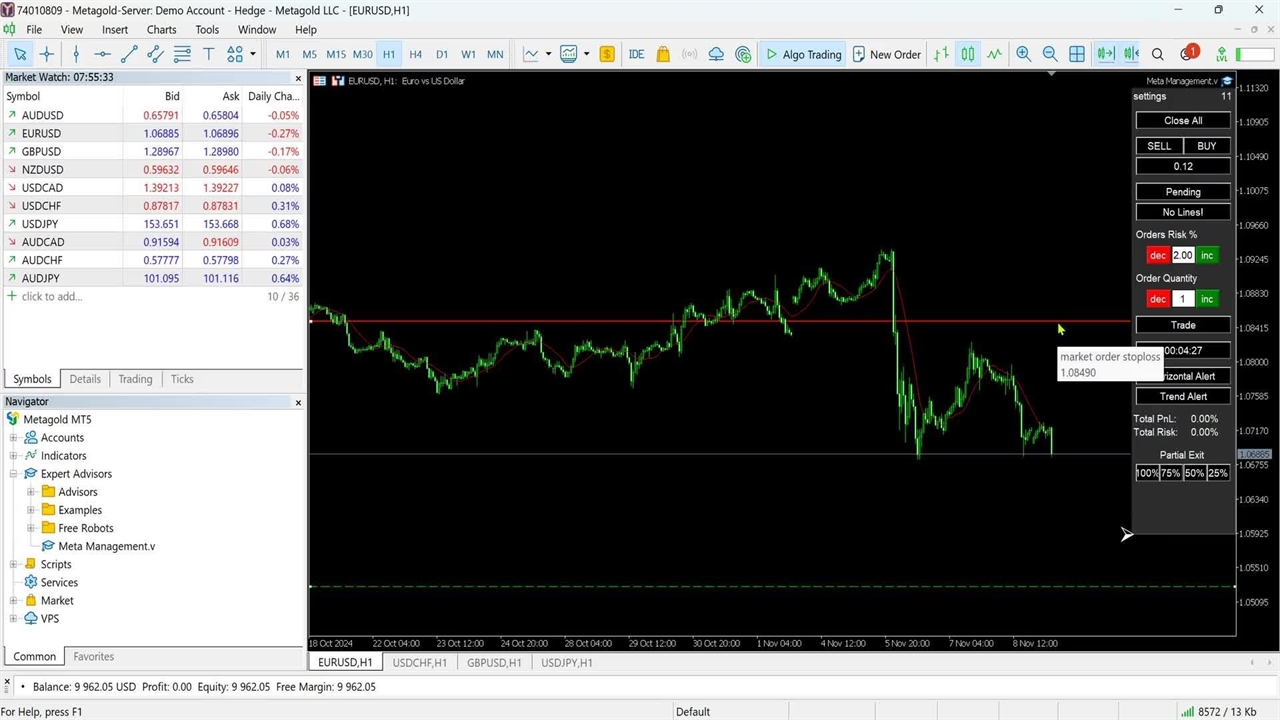The width and height of the screenshot is (1280, 720).
Task: Open the Charts menu
Action: click(161, 30)
